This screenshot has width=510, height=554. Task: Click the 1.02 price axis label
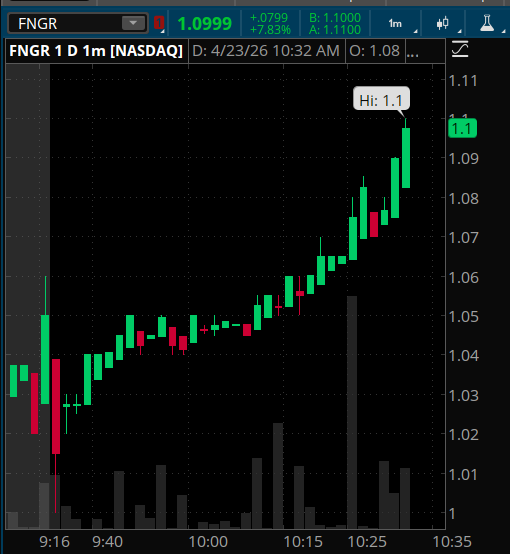463,435
